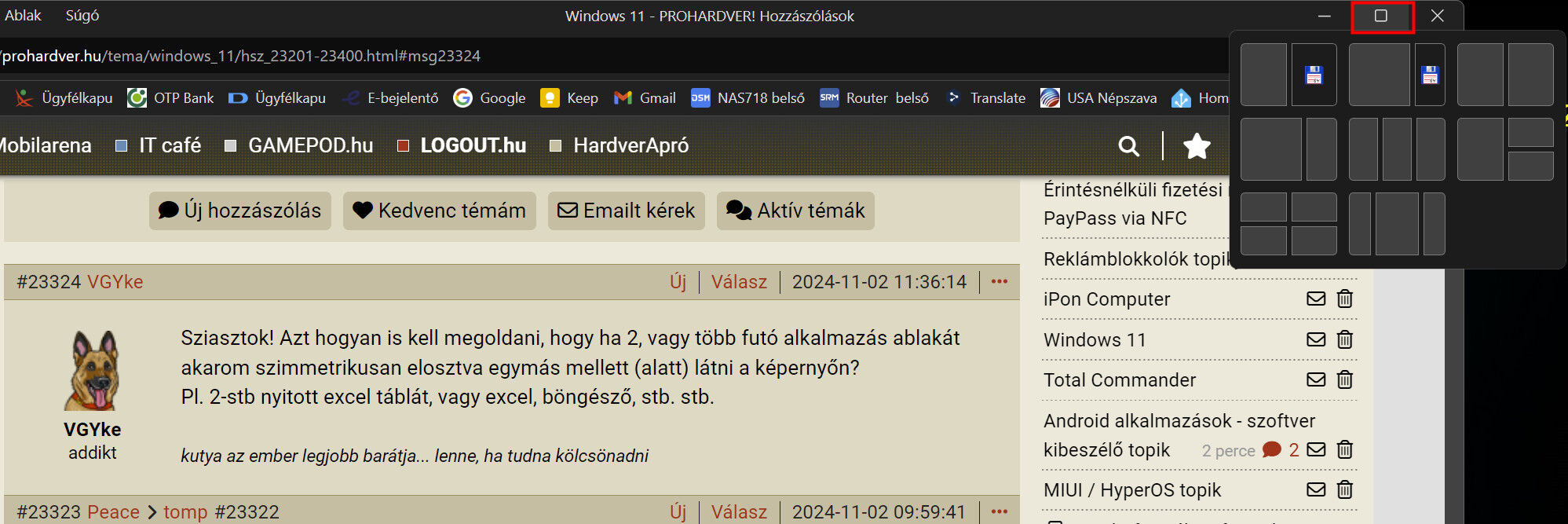Viewport: 1568px width, 524px height.
Task: Open the NAS718 belső bookmark
Action: coord(748,98)
